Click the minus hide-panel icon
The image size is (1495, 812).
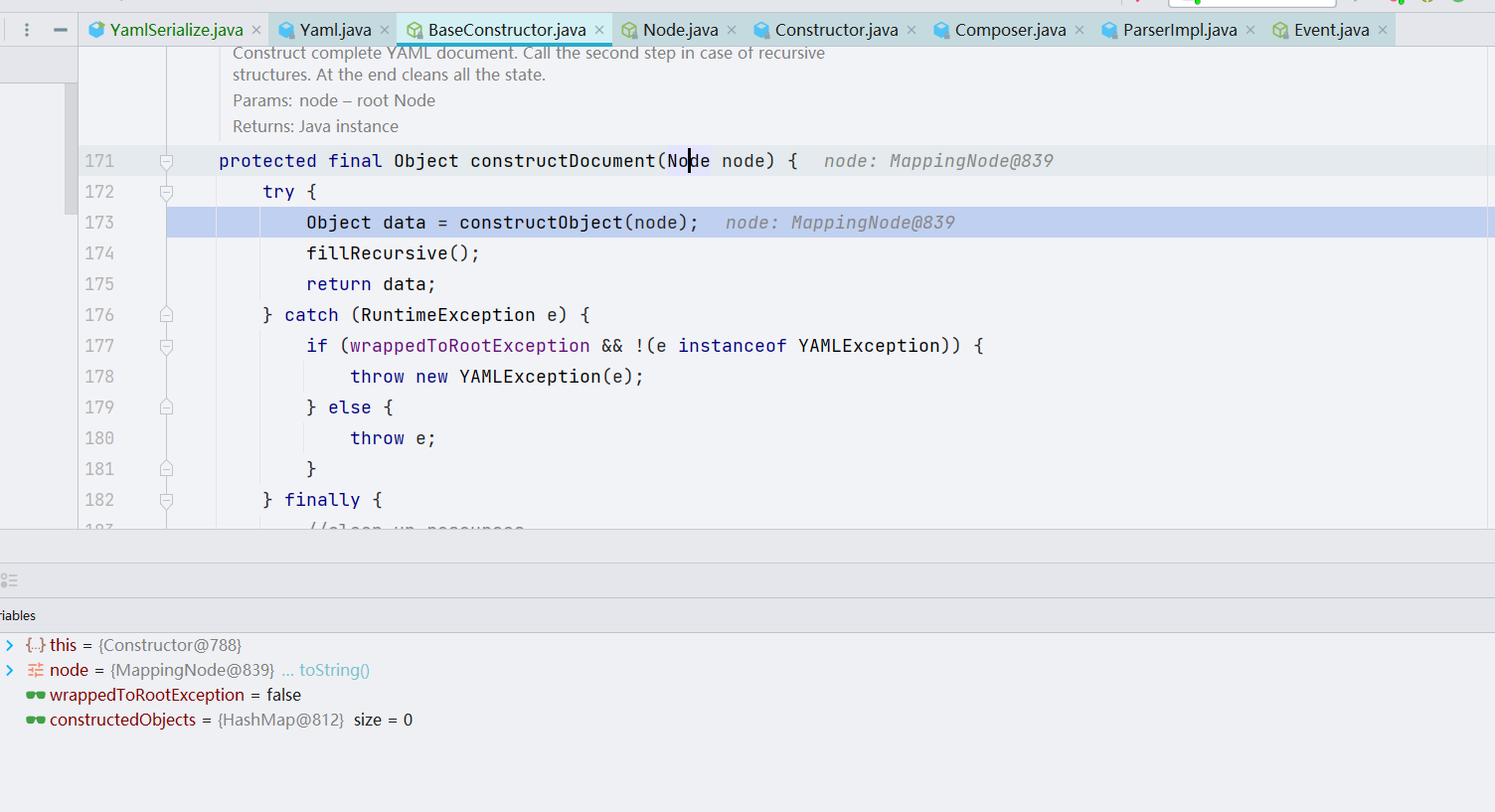(x=61, y=30)
